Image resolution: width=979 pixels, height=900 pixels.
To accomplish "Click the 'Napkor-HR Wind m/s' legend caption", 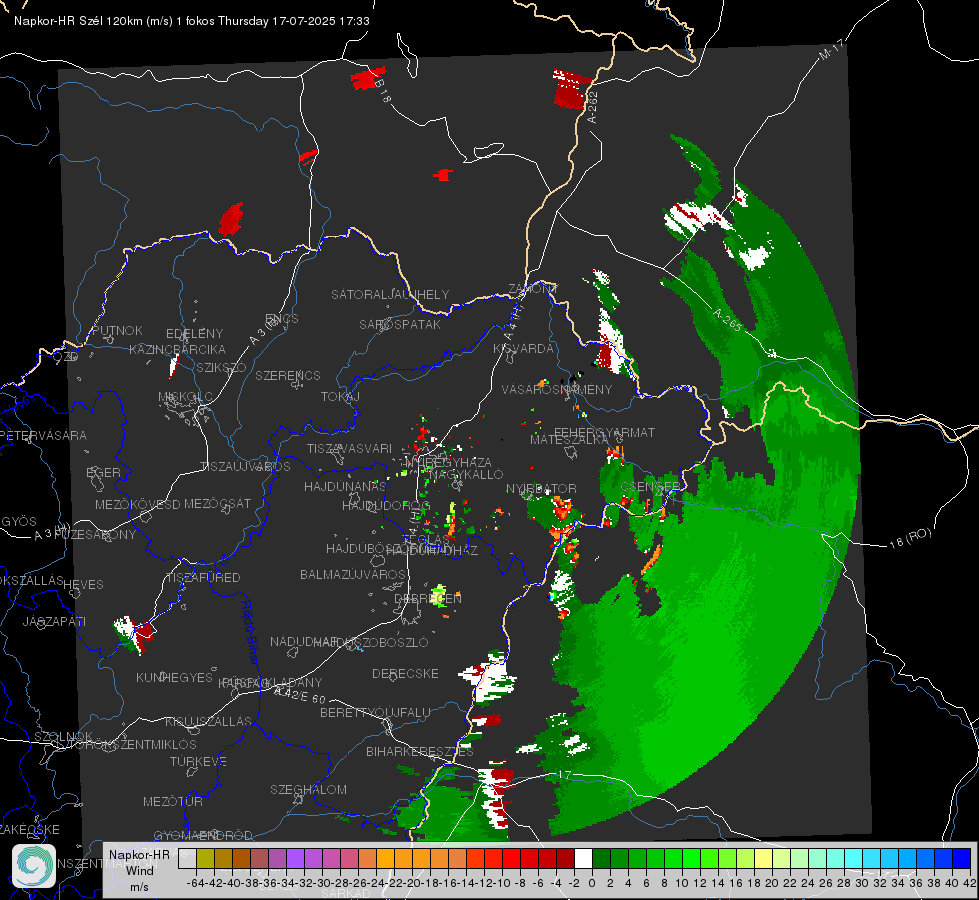I will [x=139, y=870].
